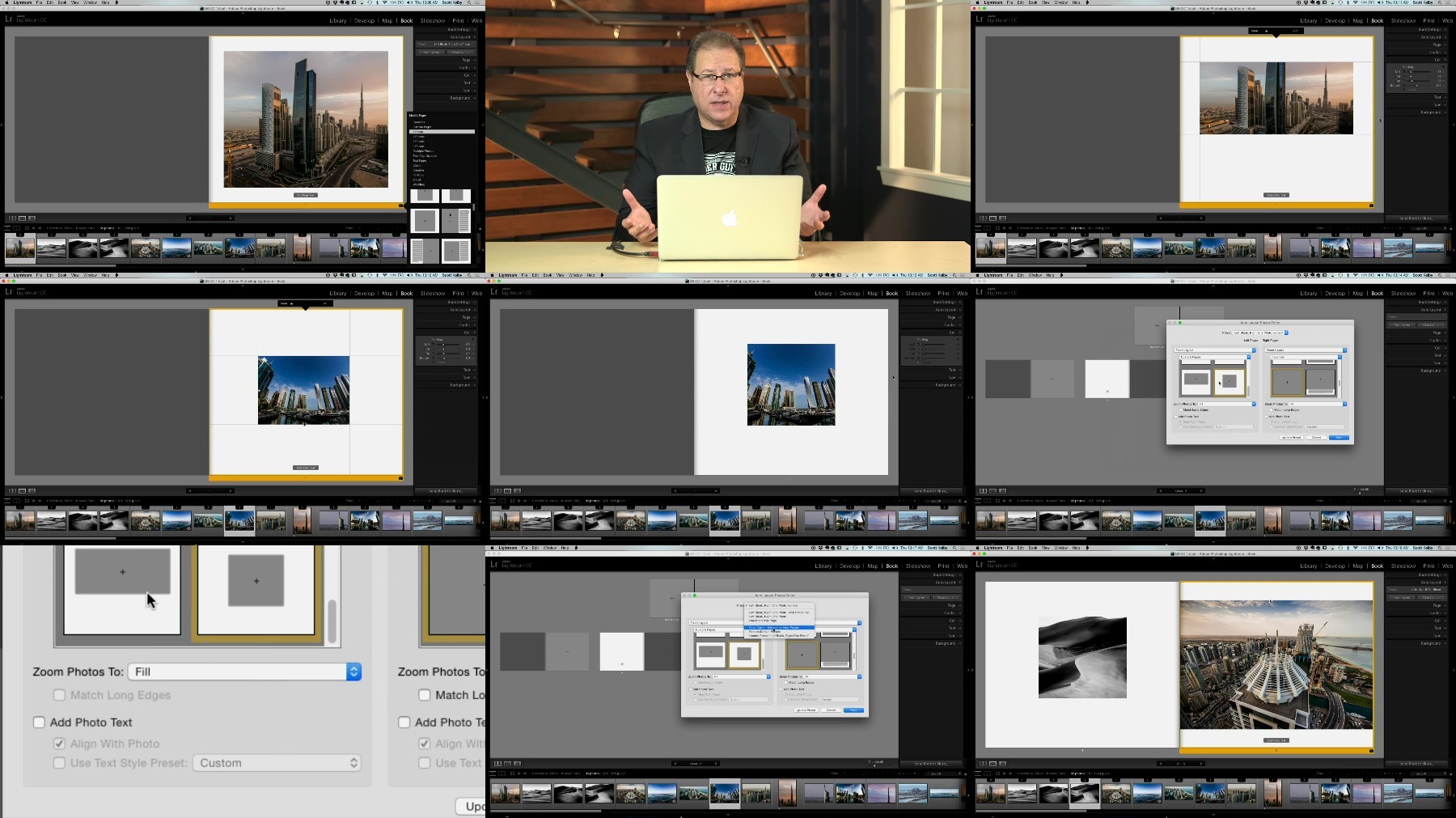Switch to the Library module in the top-left frame
This screenshot has height=818, width=1456.
click(338, 21)
